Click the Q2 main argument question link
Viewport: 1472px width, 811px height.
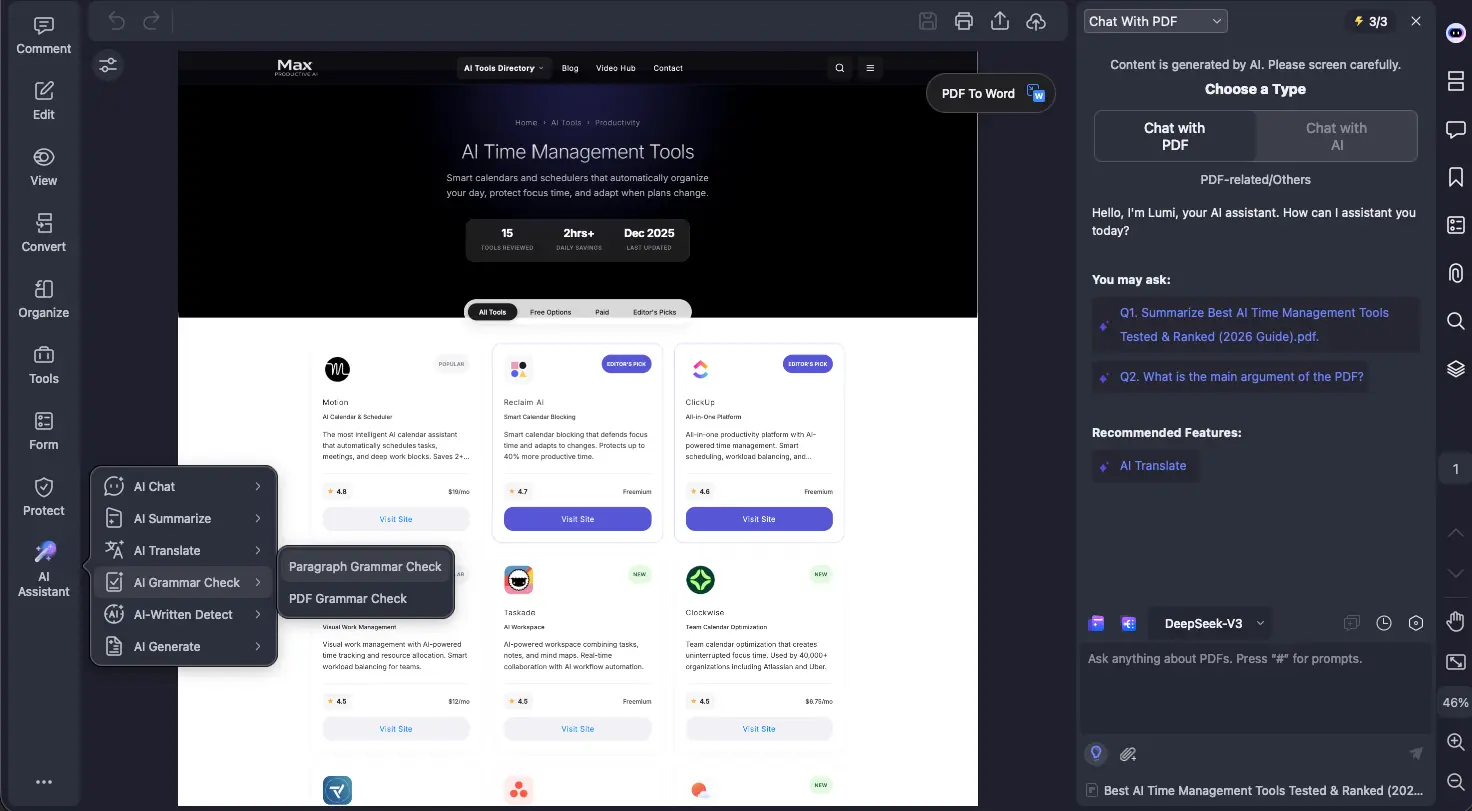click(x=1240, y=376)
